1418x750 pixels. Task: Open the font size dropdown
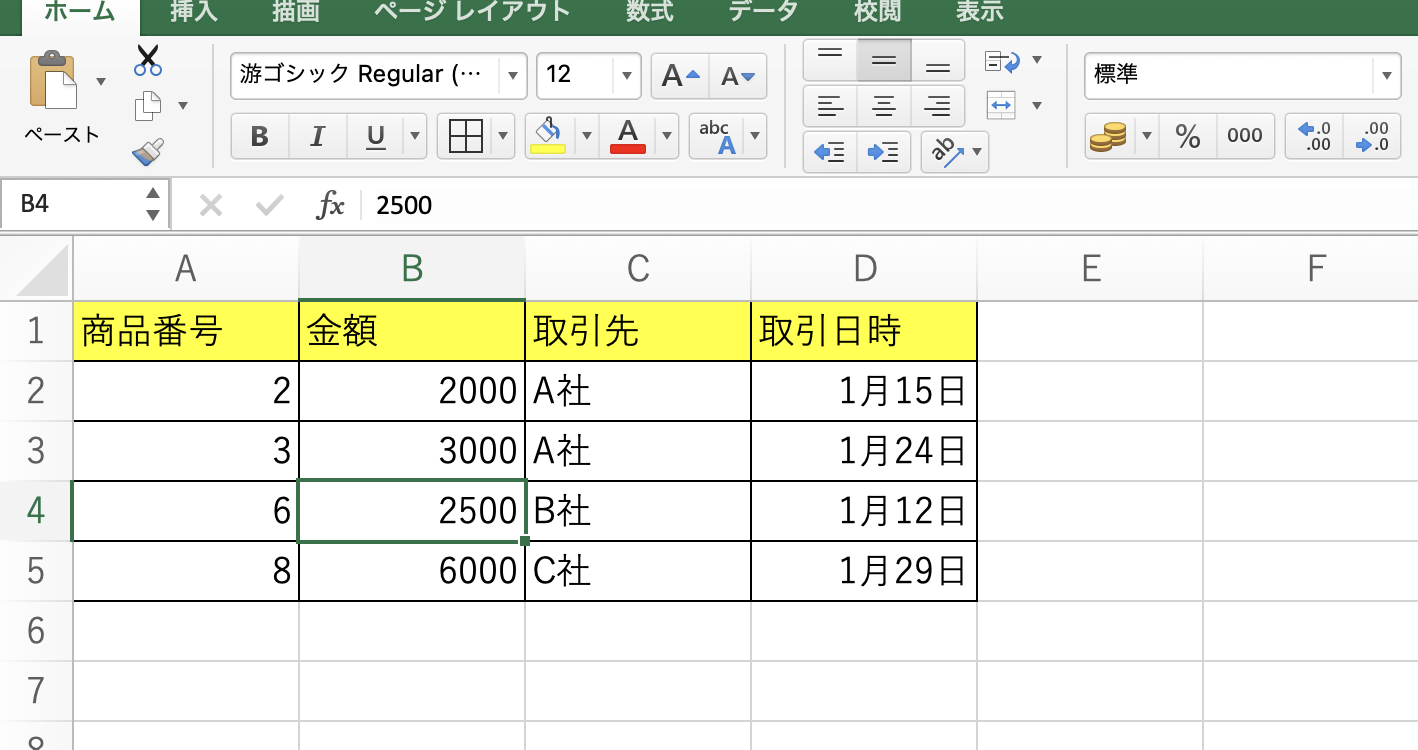click(x=627, y=76)
